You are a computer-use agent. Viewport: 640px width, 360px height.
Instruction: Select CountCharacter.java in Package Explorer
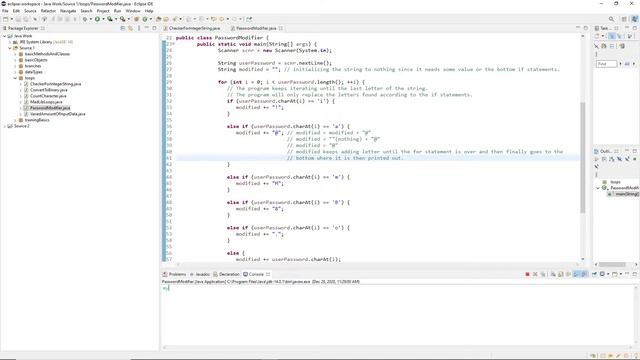pyautogui.click(x=48, y=96)
